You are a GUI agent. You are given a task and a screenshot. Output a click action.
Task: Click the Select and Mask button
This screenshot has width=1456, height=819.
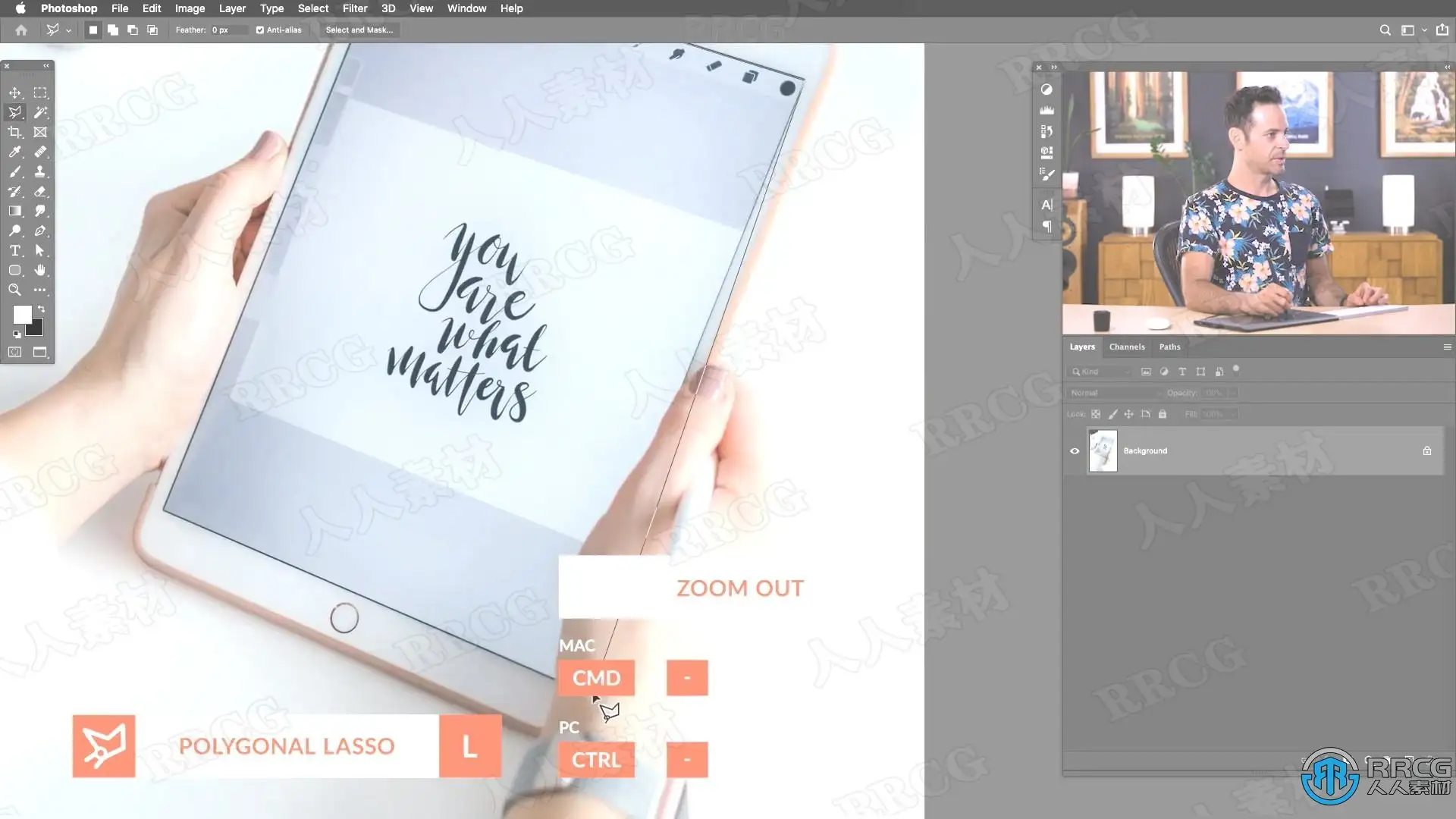[x=359, y=30]
